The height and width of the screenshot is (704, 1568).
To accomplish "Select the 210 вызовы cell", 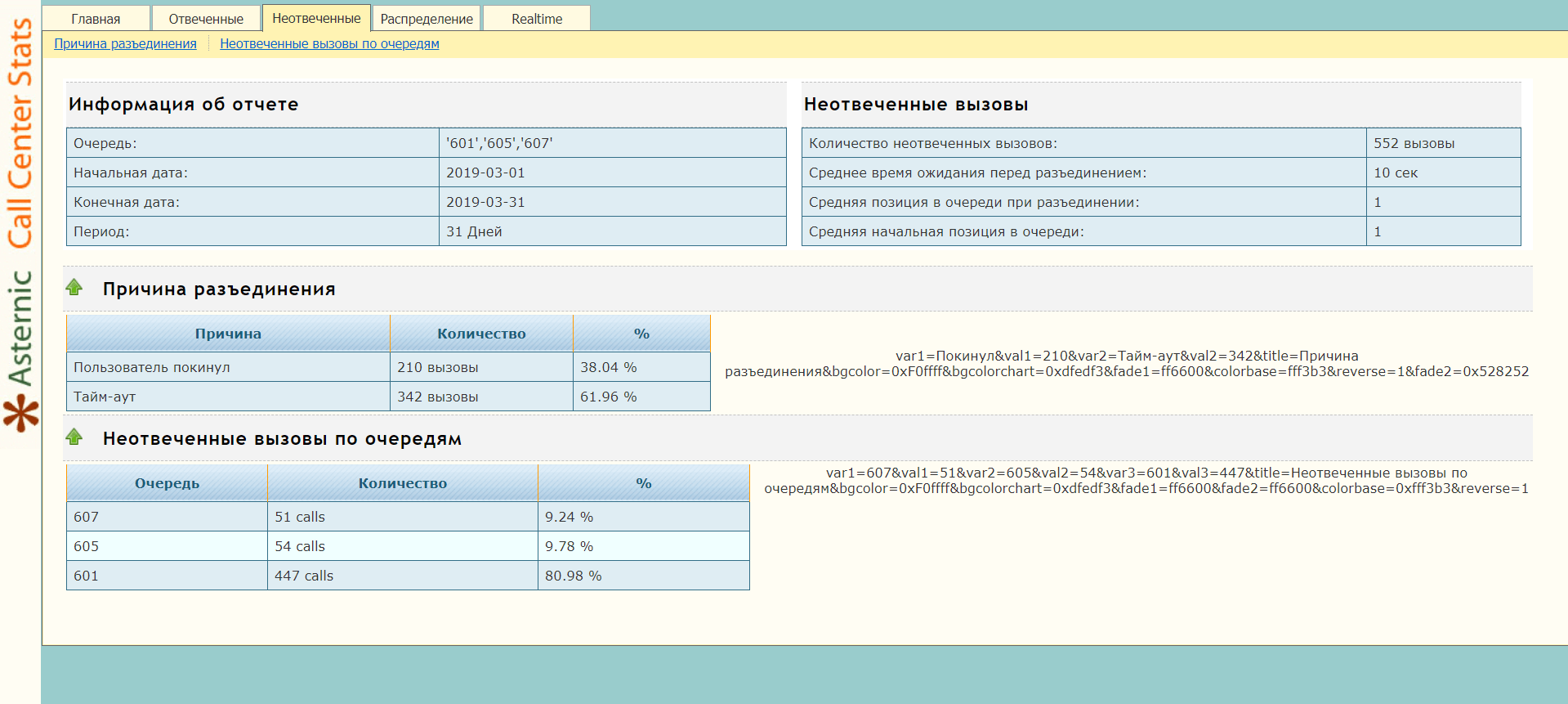I will [x=481, y=367].
